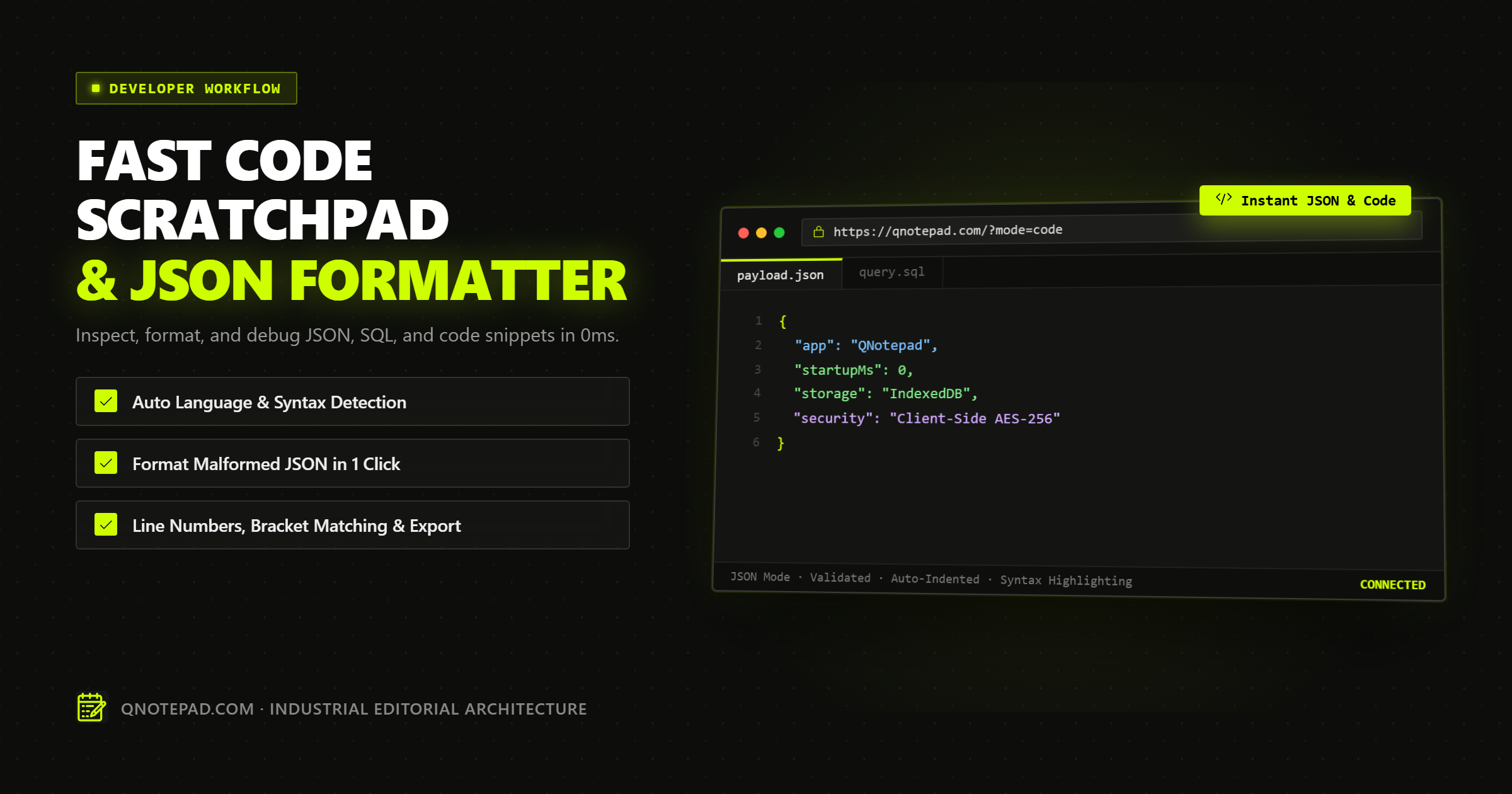1512x794 pixels.
Task: Click the "storage": "IndexedDB" code line
Action: click(x=885, y=394)
